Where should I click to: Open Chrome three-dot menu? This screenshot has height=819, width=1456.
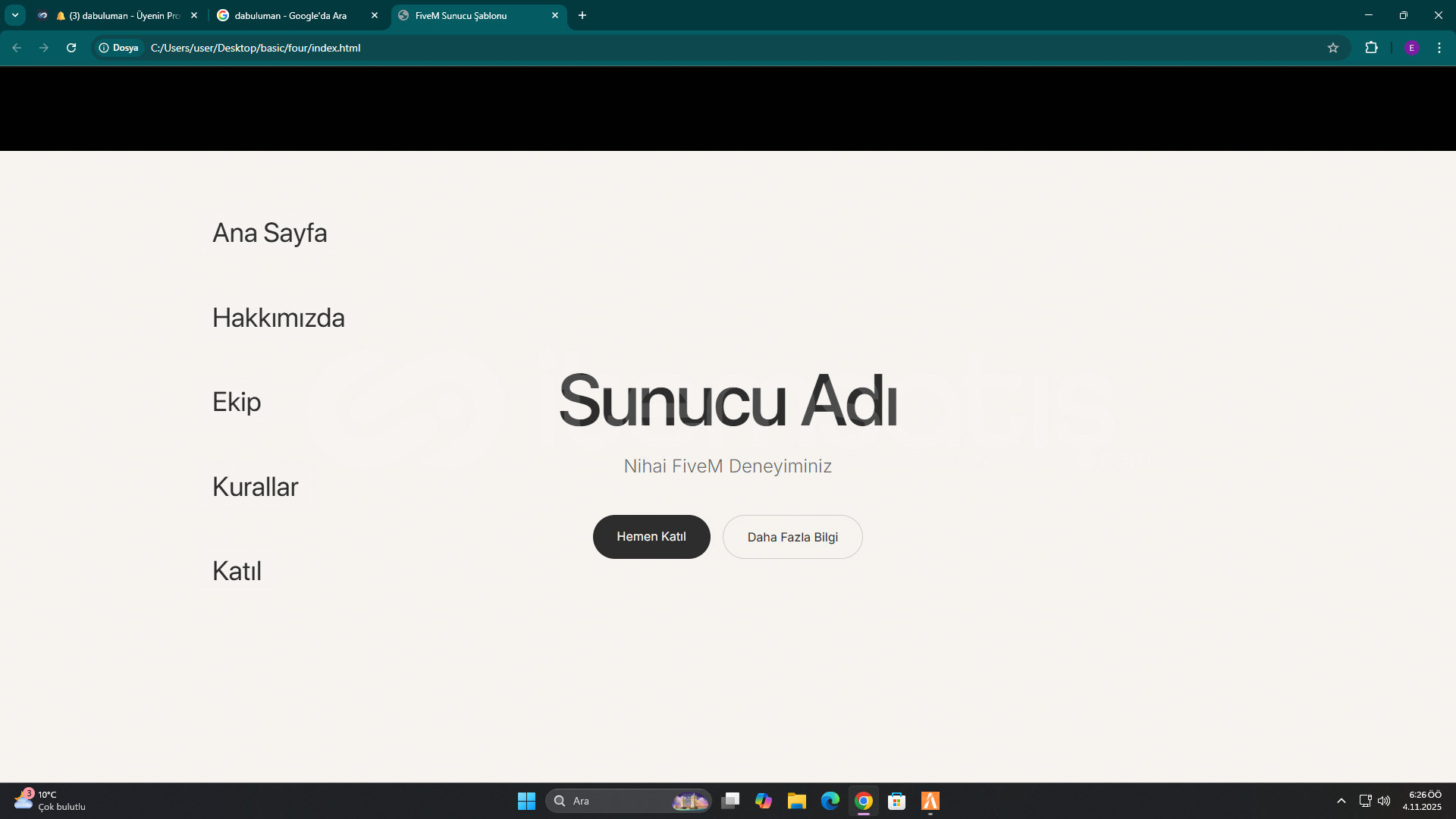click(1439, 48)
